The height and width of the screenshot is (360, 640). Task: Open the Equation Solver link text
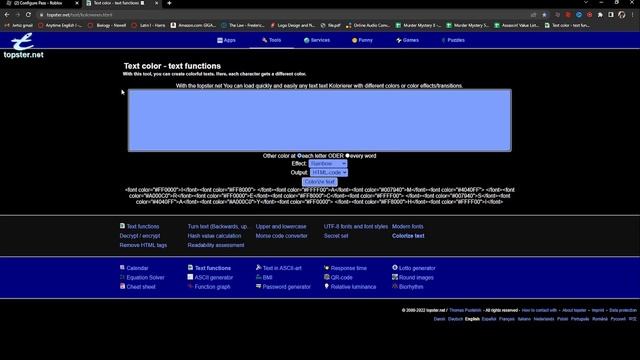point(145,278)
